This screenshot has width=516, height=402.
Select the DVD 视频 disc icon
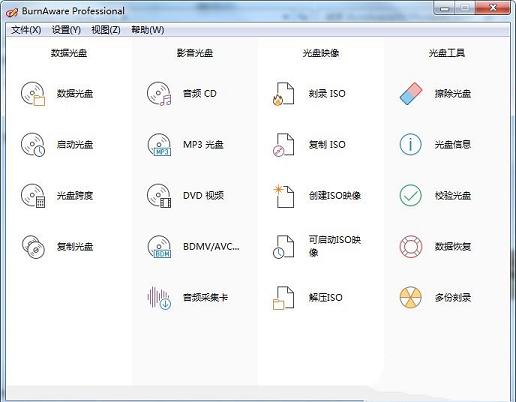coord(159,196)
